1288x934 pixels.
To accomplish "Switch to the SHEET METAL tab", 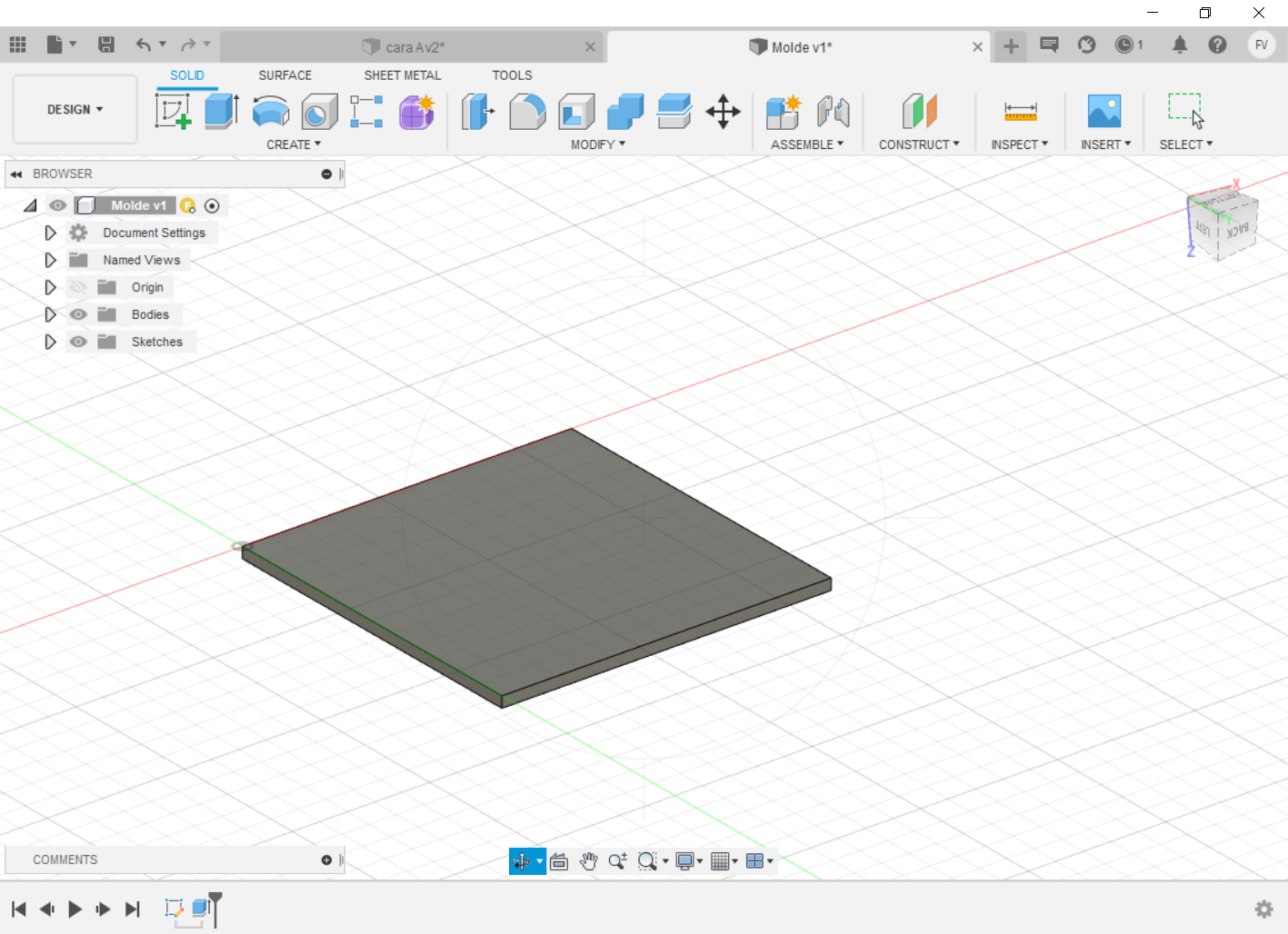I will pos(402,75).
